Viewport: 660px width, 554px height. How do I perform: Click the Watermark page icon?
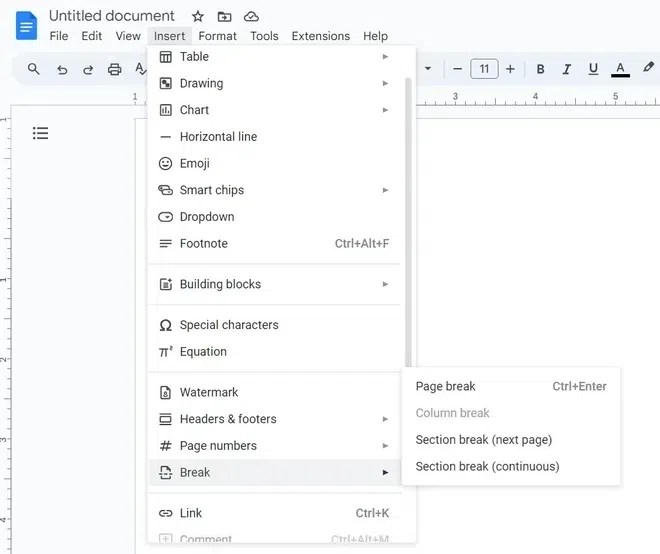pyautogui.click(x=165, y=392)
